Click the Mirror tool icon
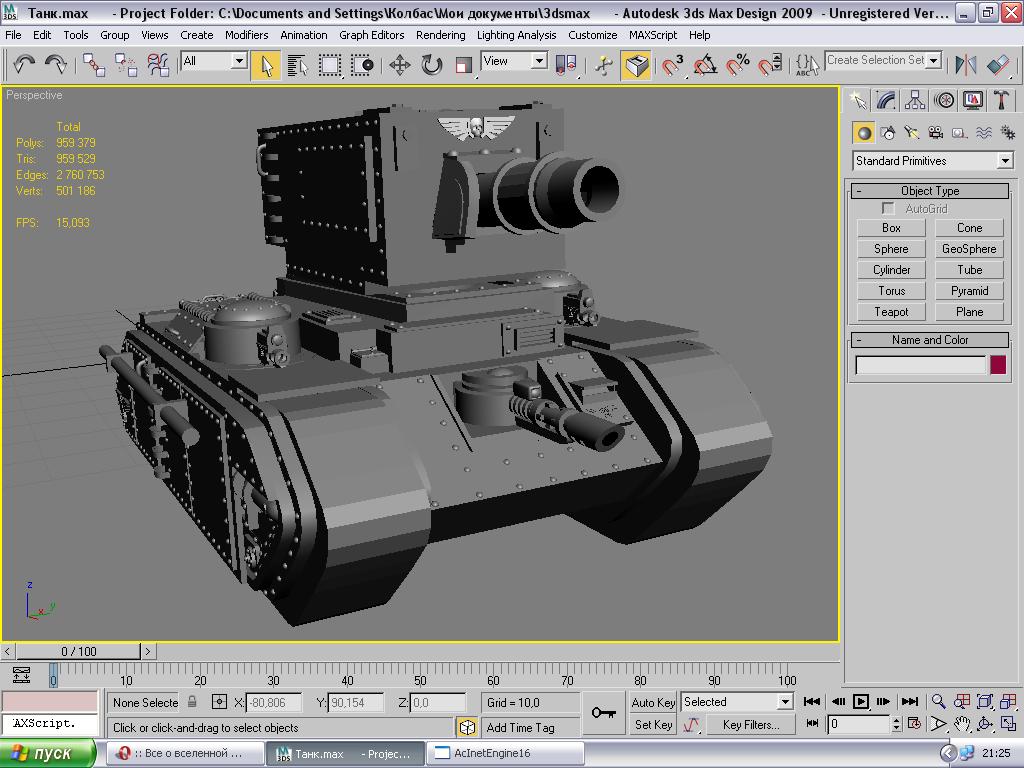Screen dimensions: 1024x768 966,65
